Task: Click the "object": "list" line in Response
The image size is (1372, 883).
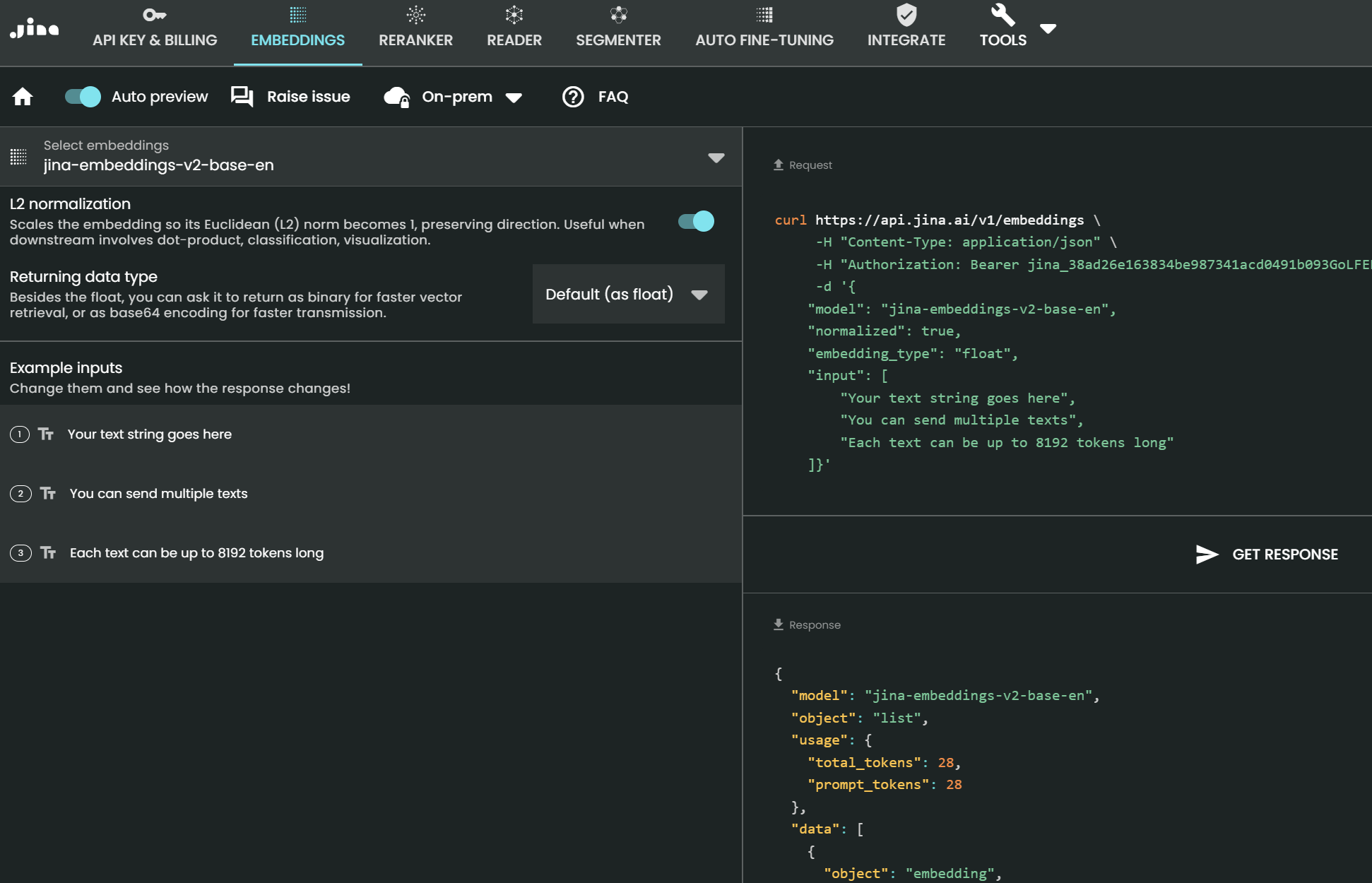Action: point(860,718)
